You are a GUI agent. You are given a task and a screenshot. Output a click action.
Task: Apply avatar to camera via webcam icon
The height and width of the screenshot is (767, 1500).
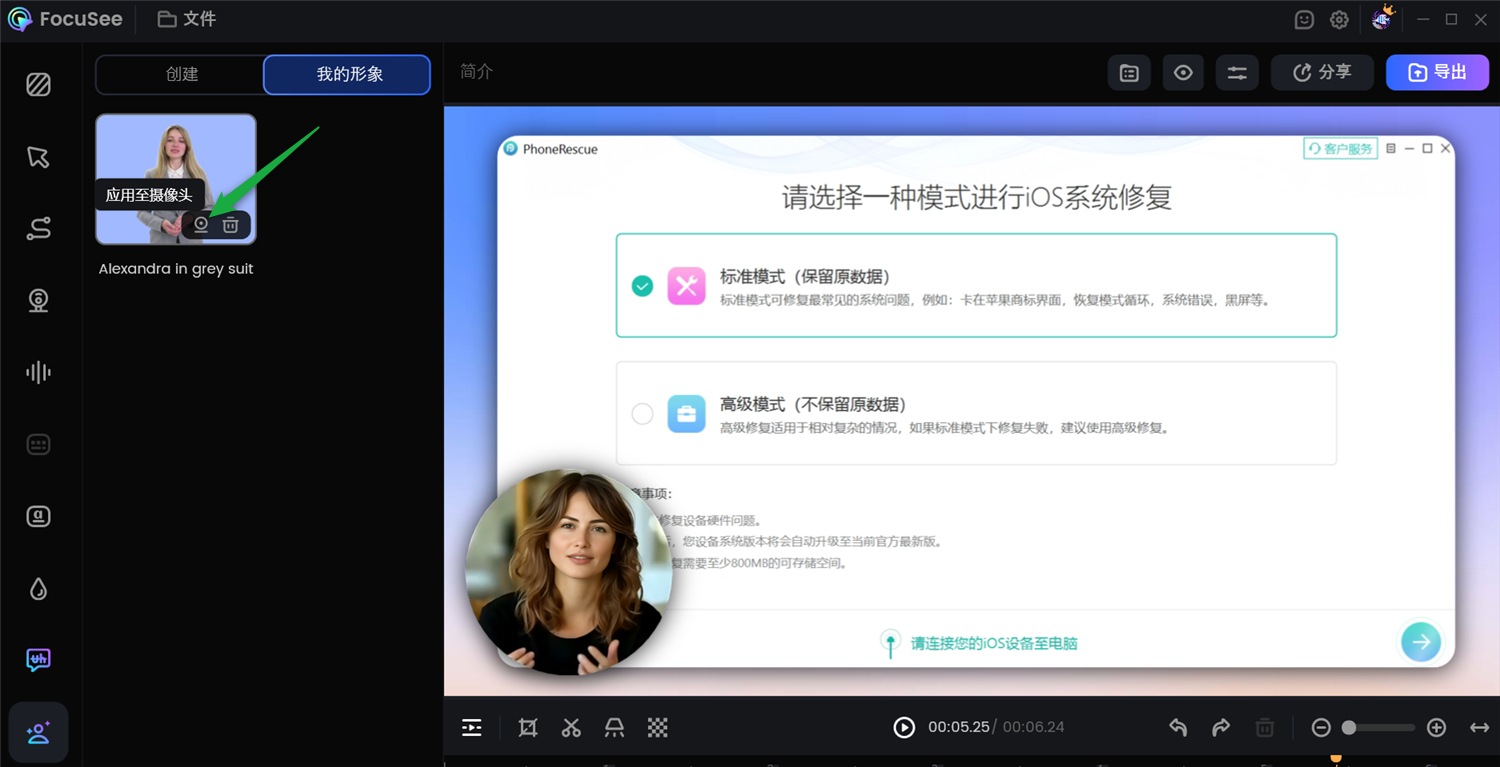pyautogui.click(x=200, y=224)
